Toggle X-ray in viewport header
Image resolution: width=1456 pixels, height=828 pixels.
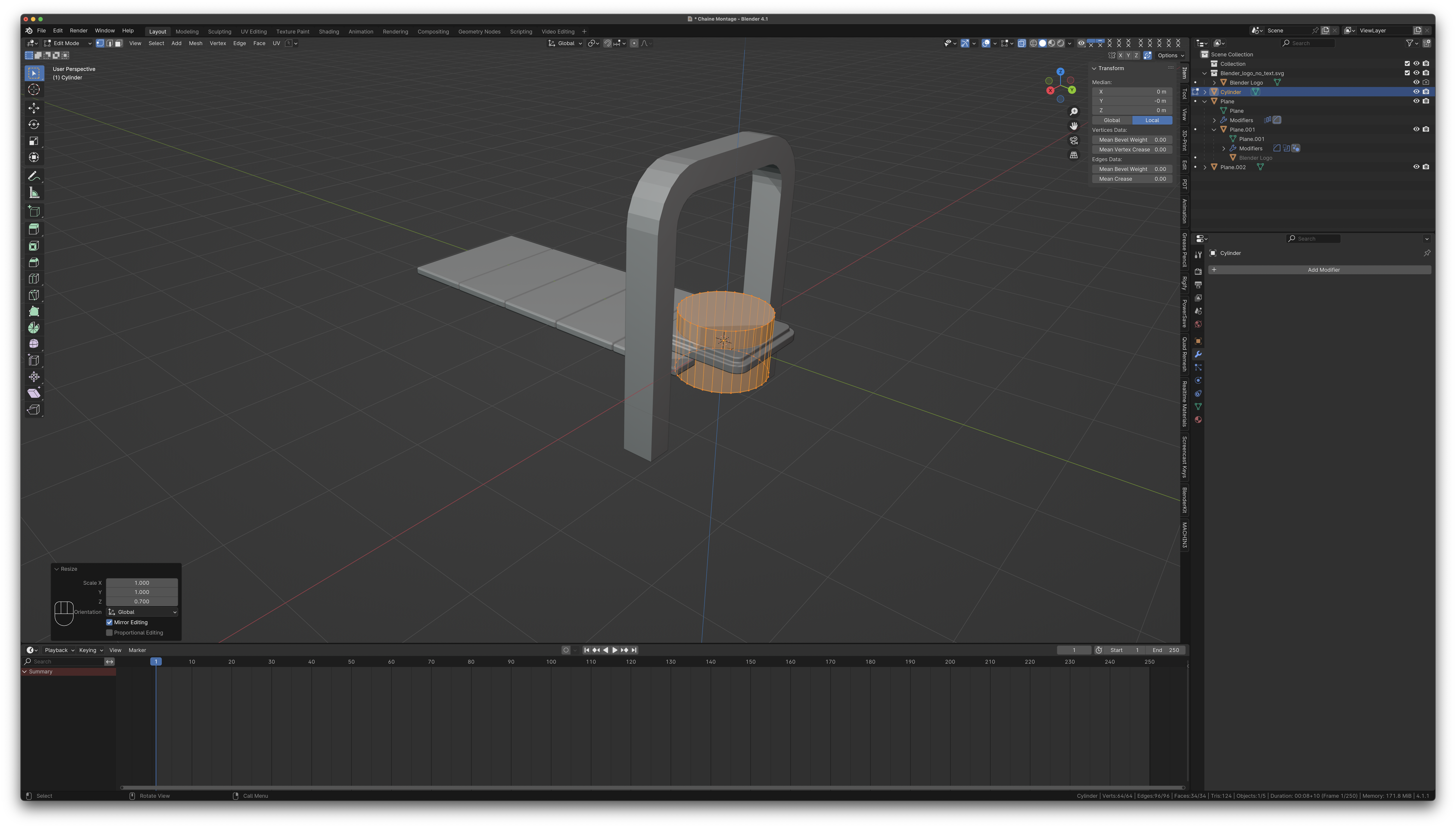click(x=1022, y=43)
